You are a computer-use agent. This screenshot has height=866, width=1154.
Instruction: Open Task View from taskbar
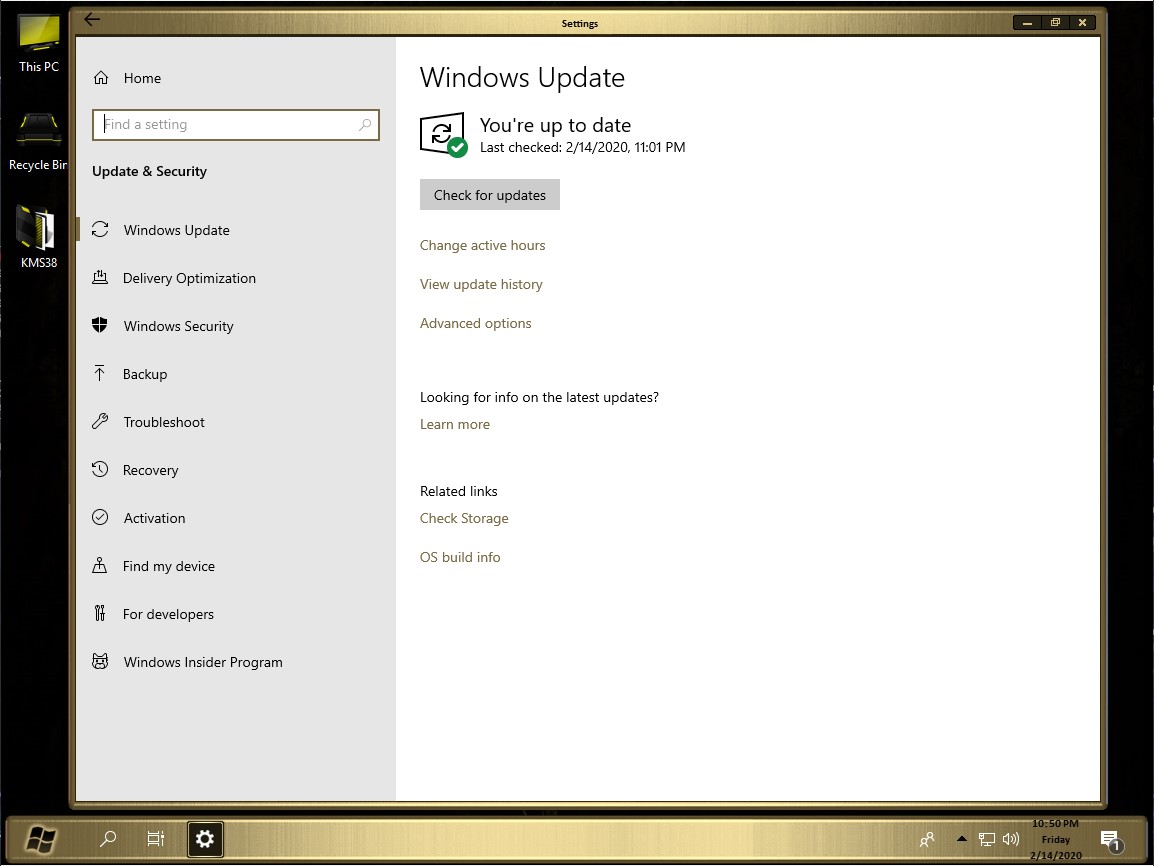(155, 839)
